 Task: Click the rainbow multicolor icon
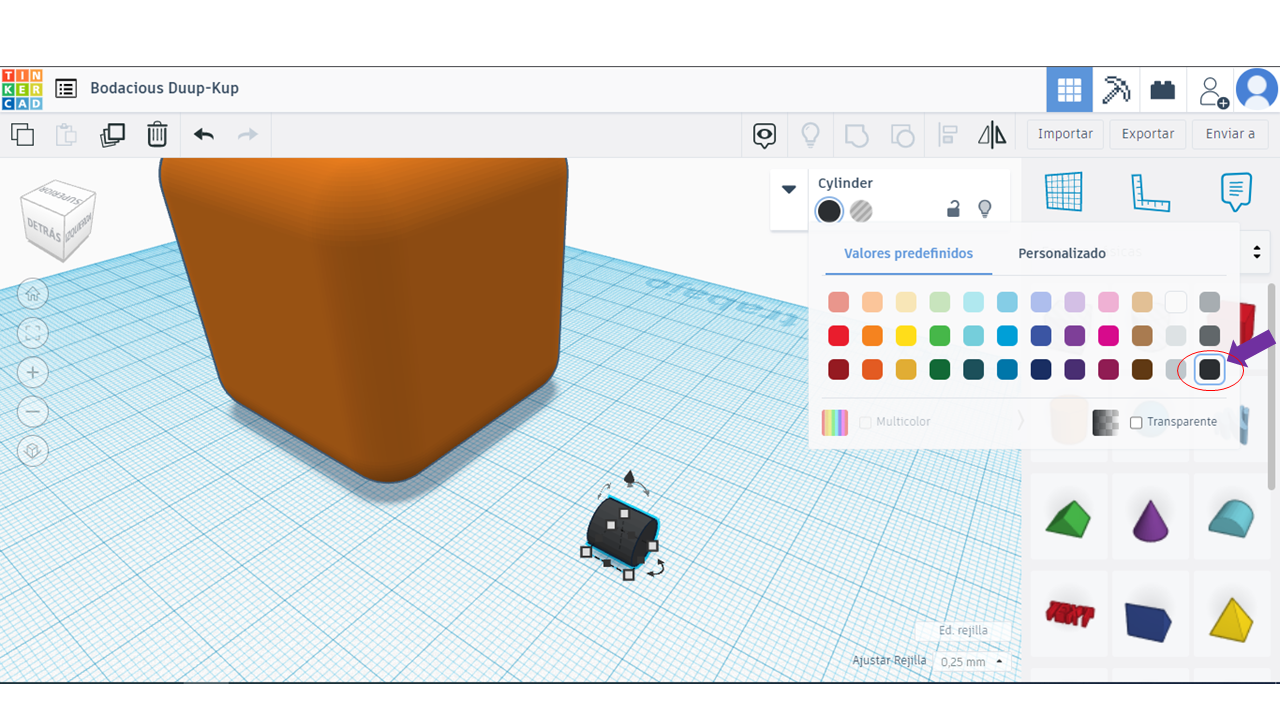tap(835, 423)
